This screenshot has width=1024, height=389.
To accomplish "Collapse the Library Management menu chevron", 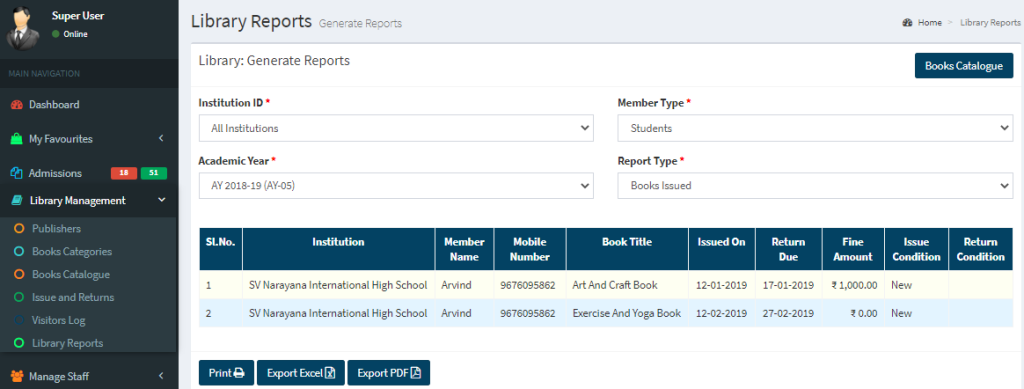I will [x=162, y=200].
